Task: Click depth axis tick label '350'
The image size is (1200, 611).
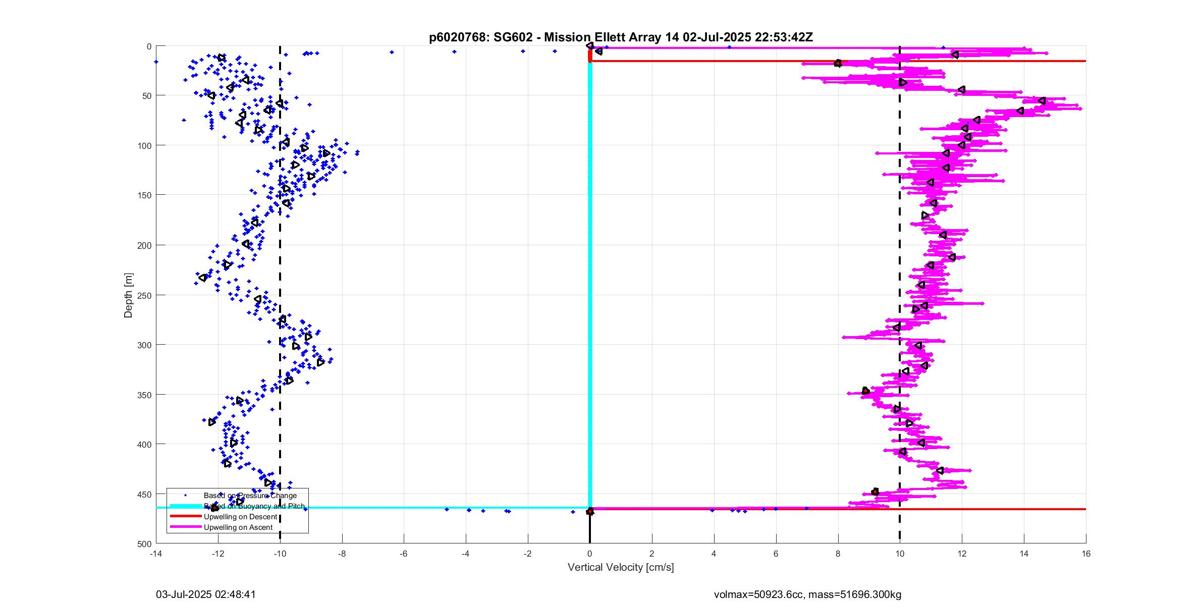Action: [144, 394]
